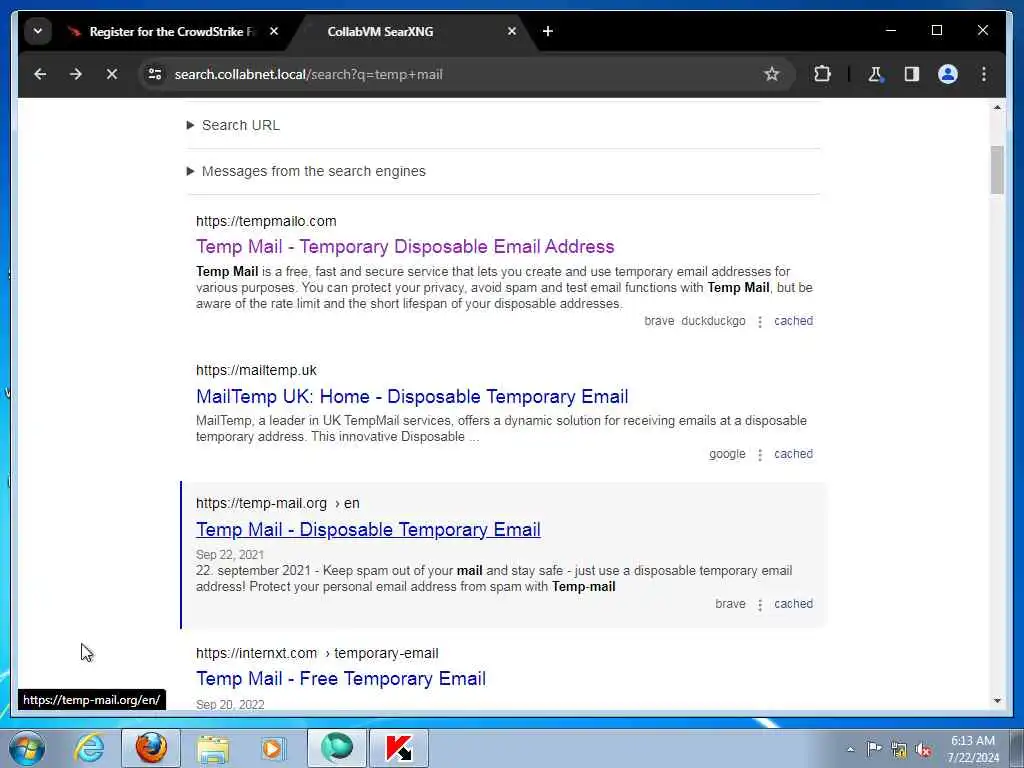
Task: Open the Extensions puzzle icon
Action: pyautogui.click(x=822, y=74)
